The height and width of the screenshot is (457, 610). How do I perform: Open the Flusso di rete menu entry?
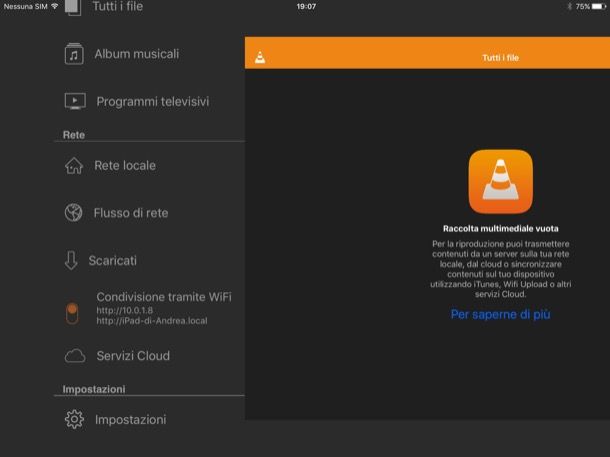pyautogui.click(x=131, y=213)
